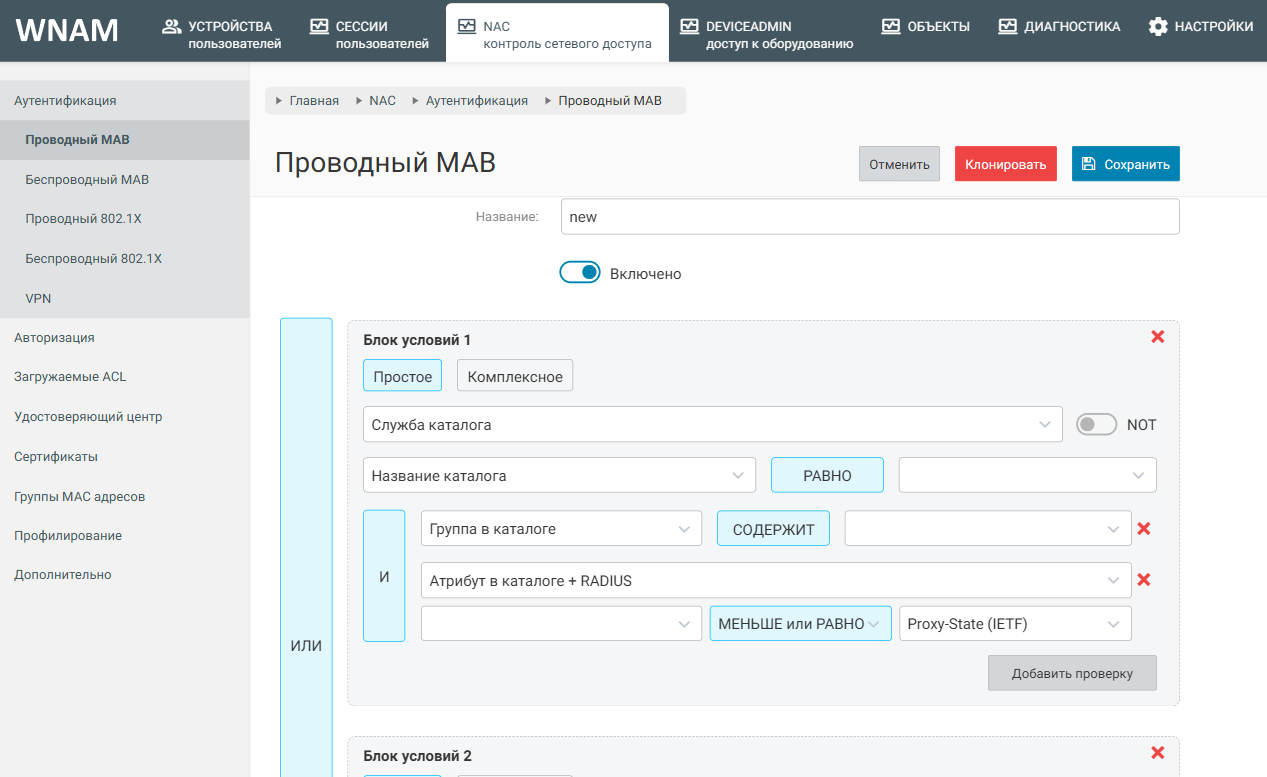Open the 'МЕНЬШЕ или РАВНО' operator dropdown

[800, 624]
